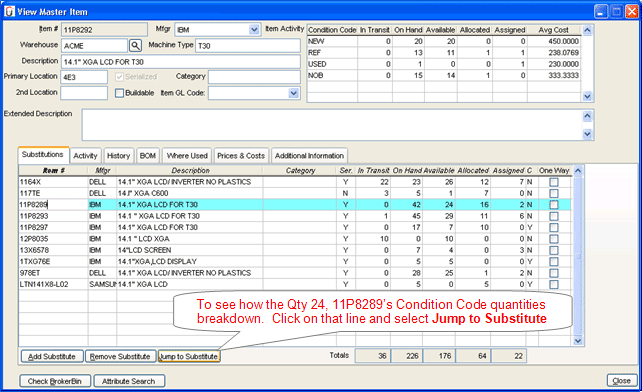Select REF condition code row
The width and height of the screenshot is (642, 392).
(x=443, y=53)
